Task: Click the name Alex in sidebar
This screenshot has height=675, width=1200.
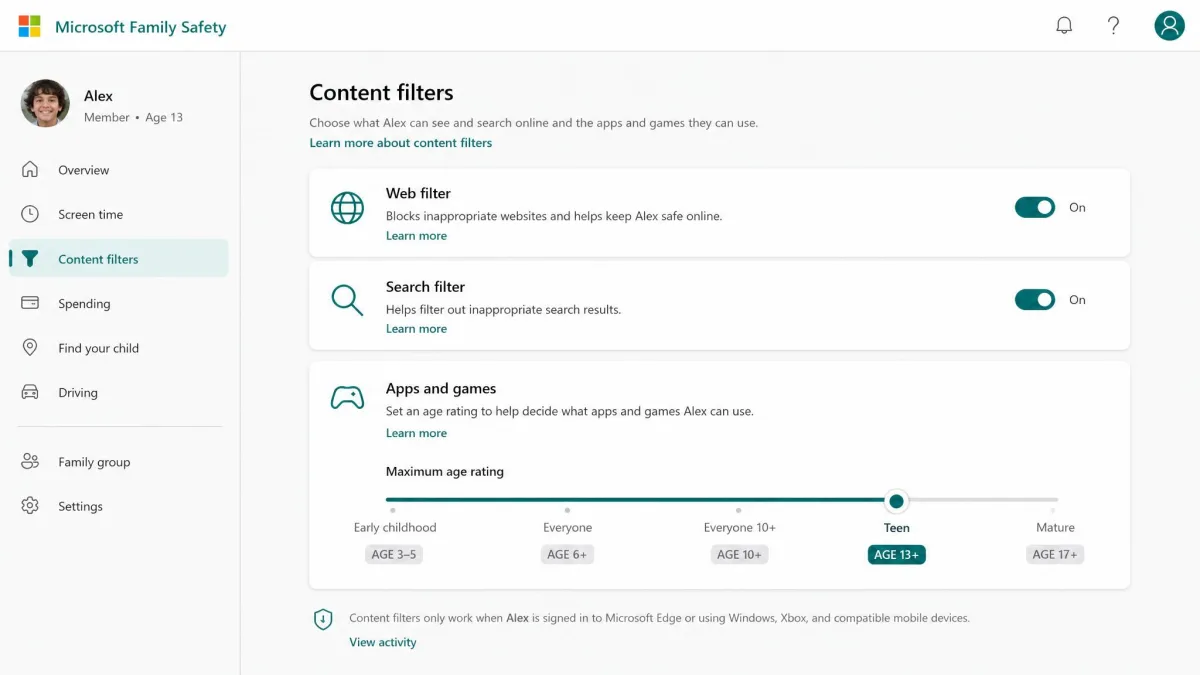Action: (x=98, y=96)
